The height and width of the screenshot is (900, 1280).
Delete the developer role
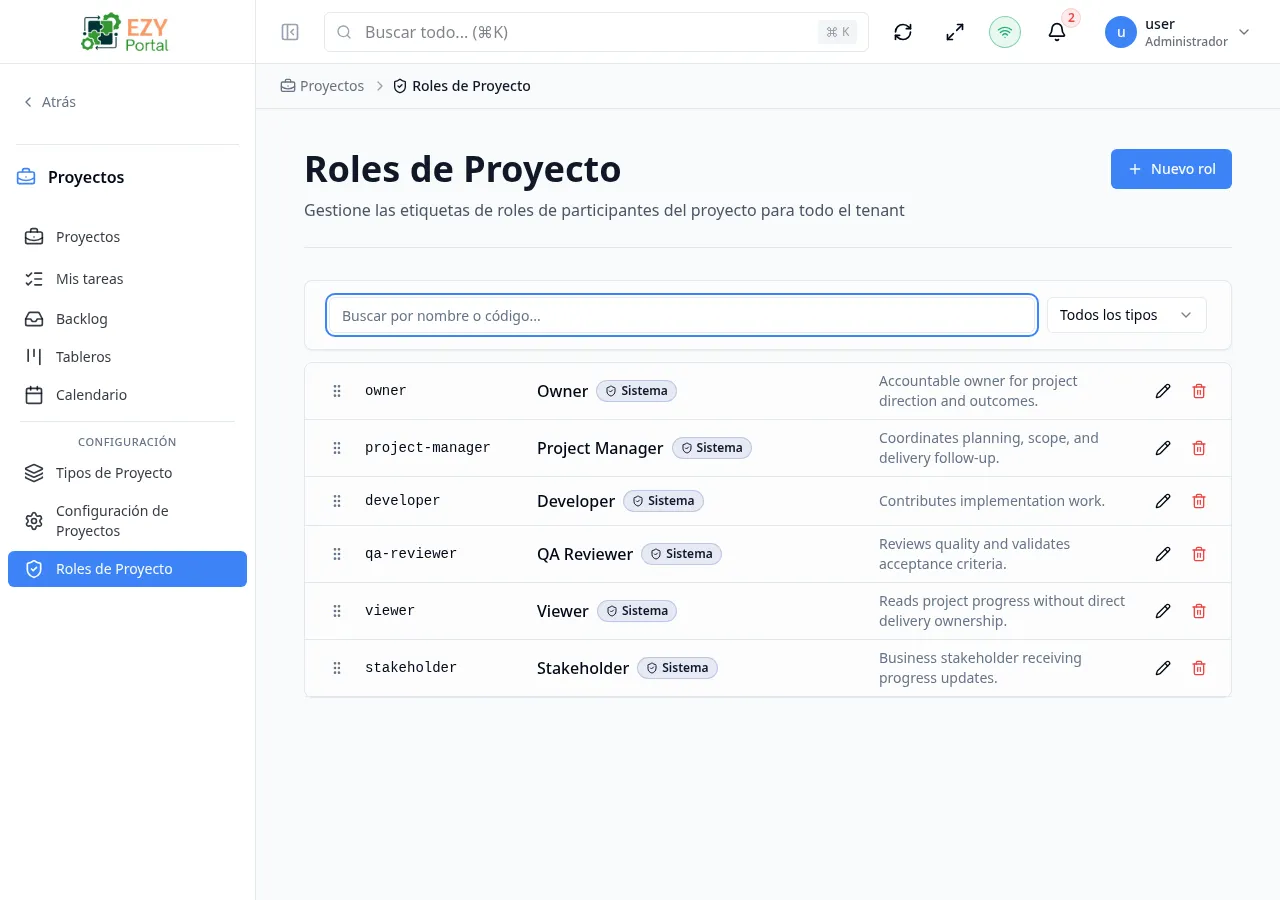(x=1199, y=501)
